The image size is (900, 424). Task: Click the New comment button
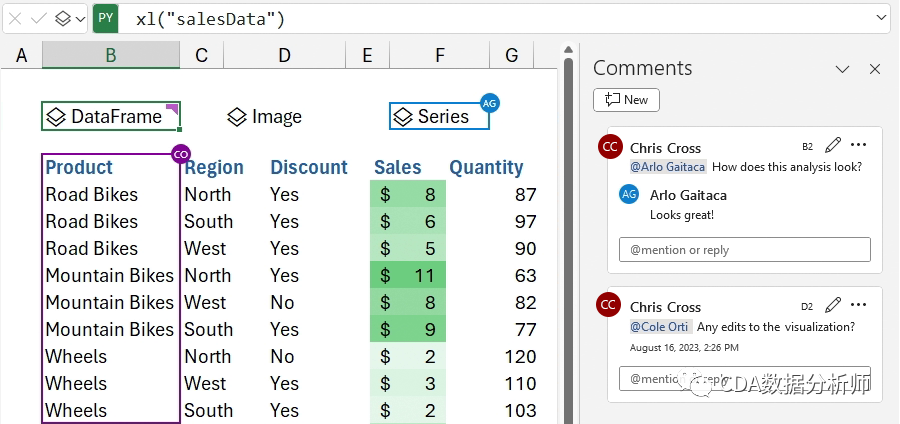pyautogui.click(x=626, y=100)
